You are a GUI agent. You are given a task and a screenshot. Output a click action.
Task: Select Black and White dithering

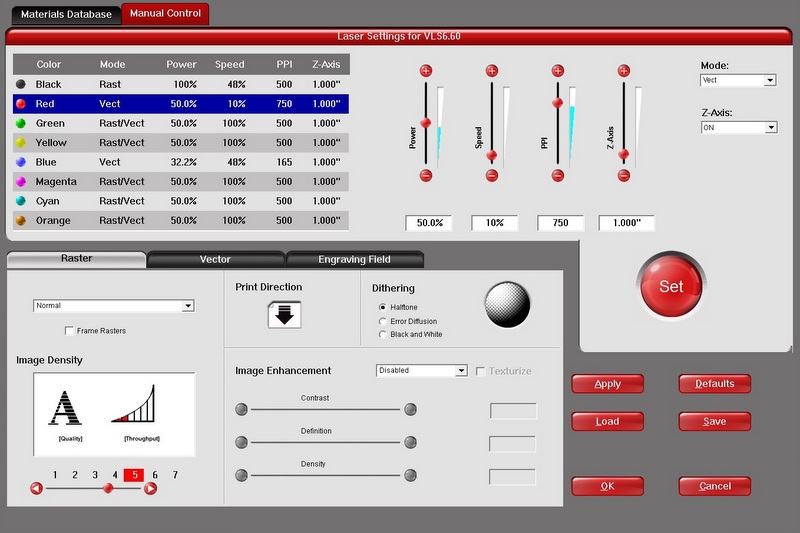tap(382, 335)
